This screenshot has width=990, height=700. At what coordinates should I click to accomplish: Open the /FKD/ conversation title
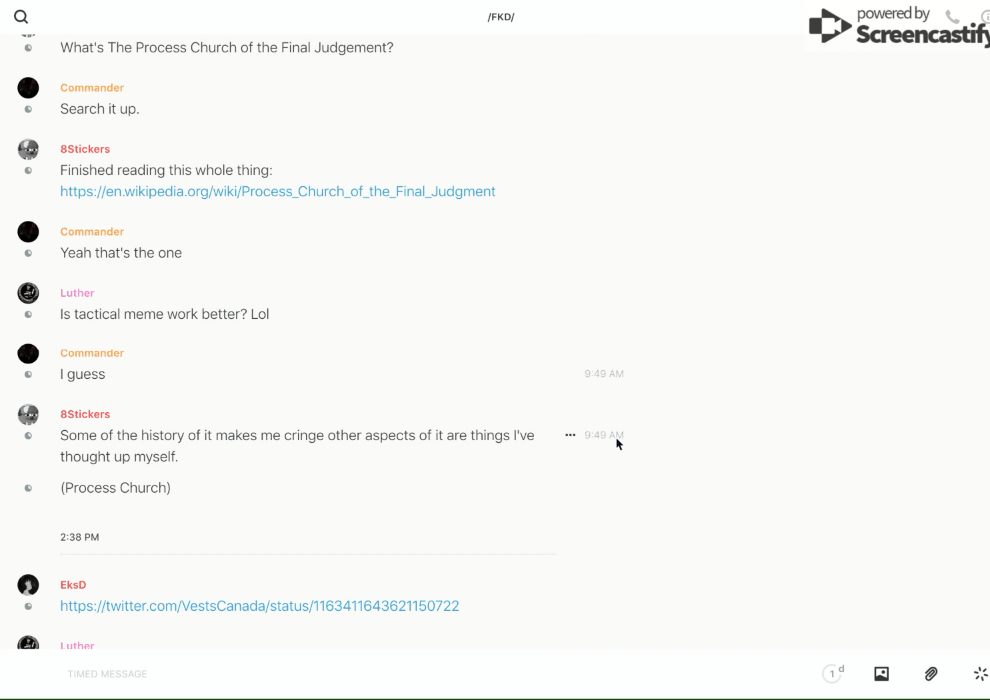500,17
